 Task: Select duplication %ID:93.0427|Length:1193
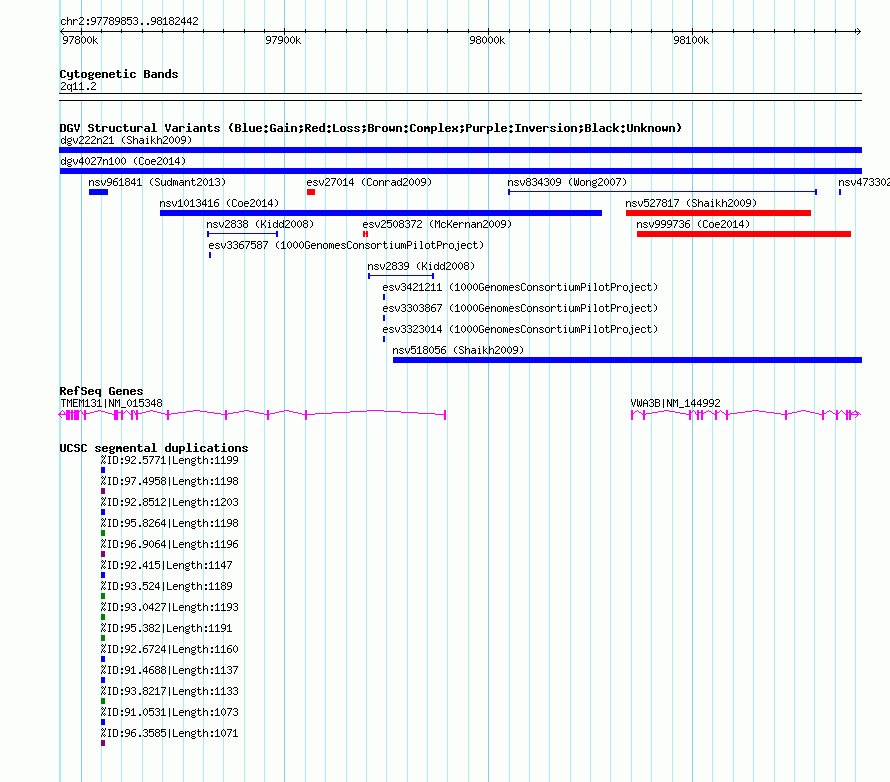[170, 607]
